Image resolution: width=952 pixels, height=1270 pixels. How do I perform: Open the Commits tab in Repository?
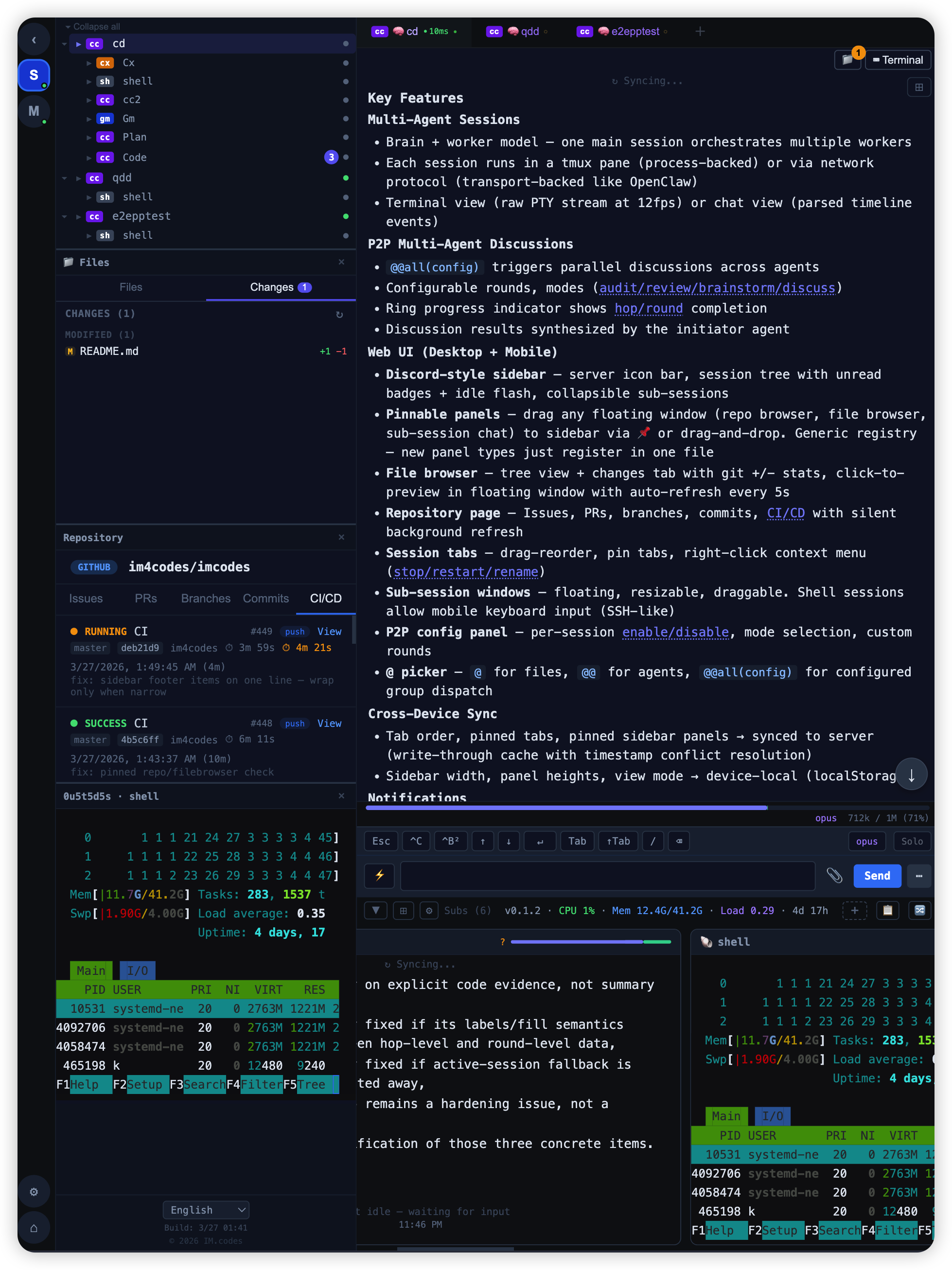265,598
